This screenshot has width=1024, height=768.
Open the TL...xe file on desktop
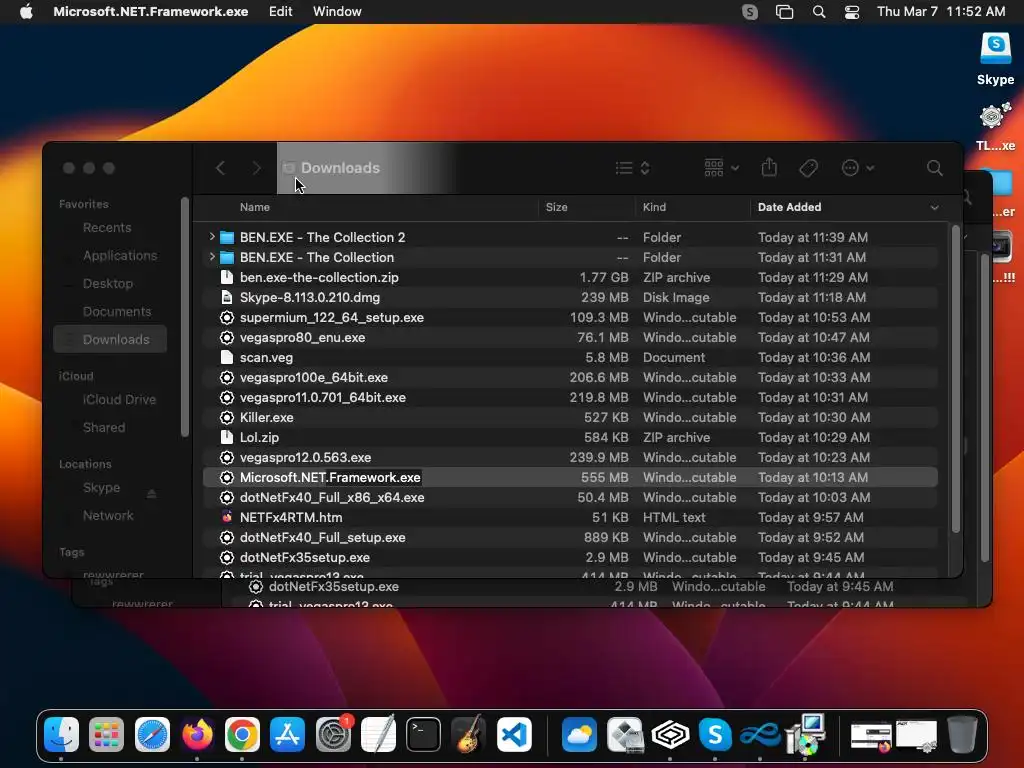pos(995,127)
